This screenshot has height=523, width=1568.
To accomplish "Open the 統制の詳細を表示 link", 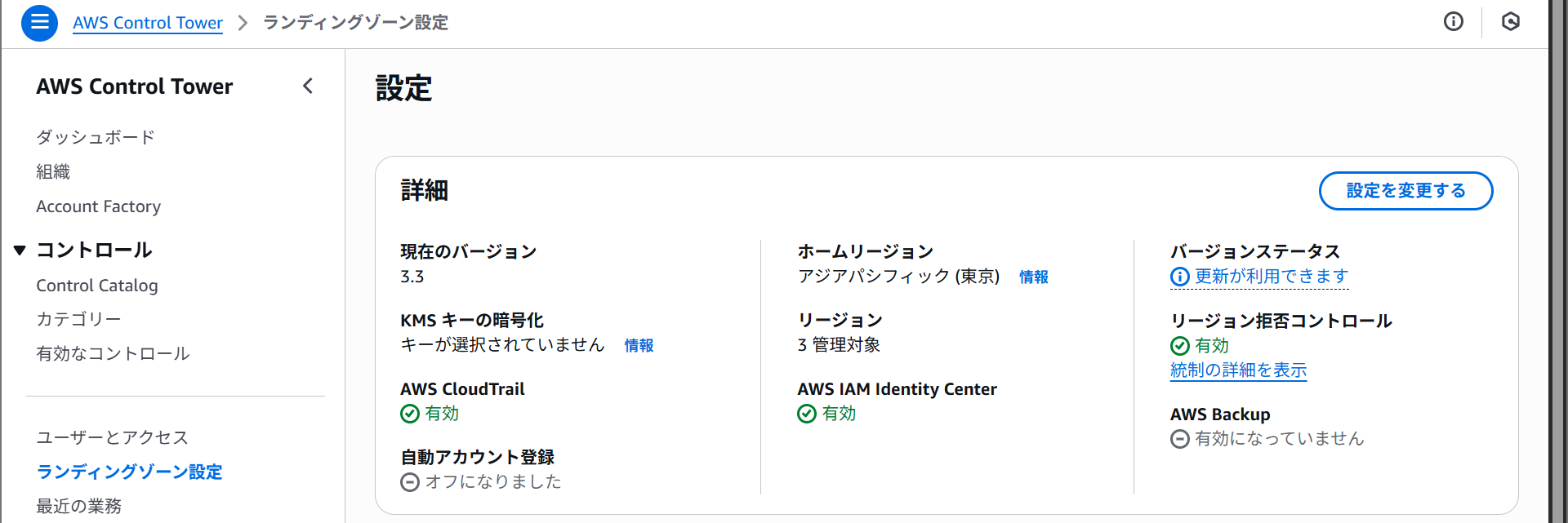I will click(1238, 370).
